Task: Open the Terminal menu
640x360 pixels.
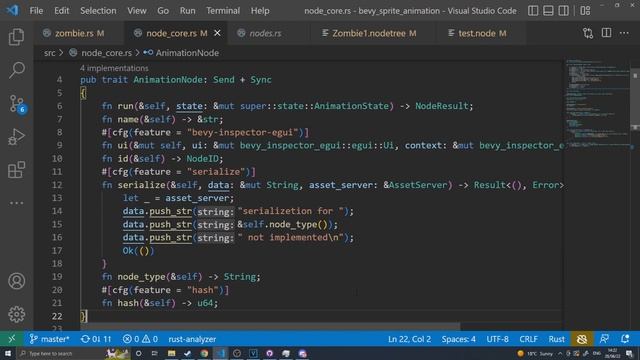Action: pos(223,11)
